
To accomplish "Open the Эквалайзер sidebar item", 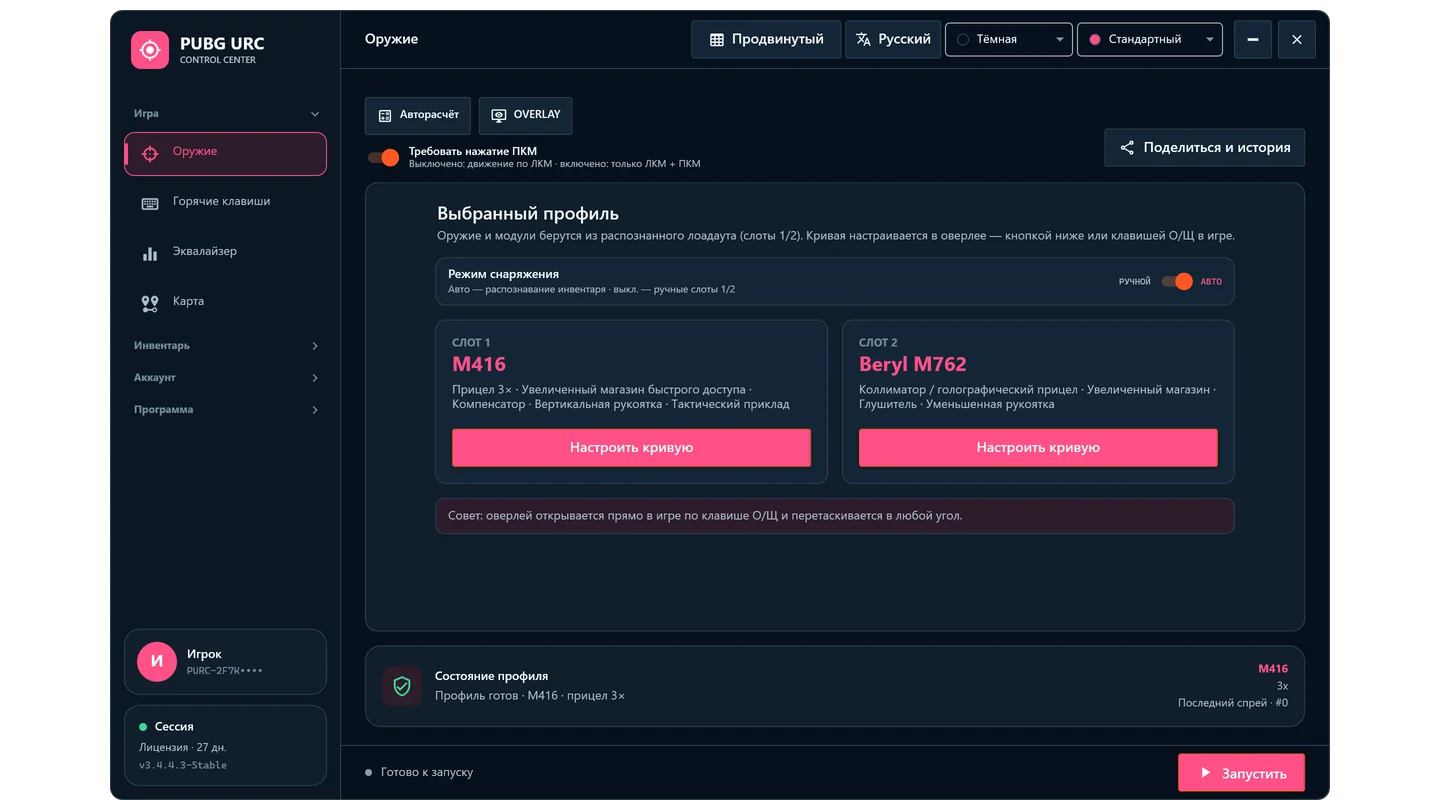I will pyautogui.click(x=225, y=253).
